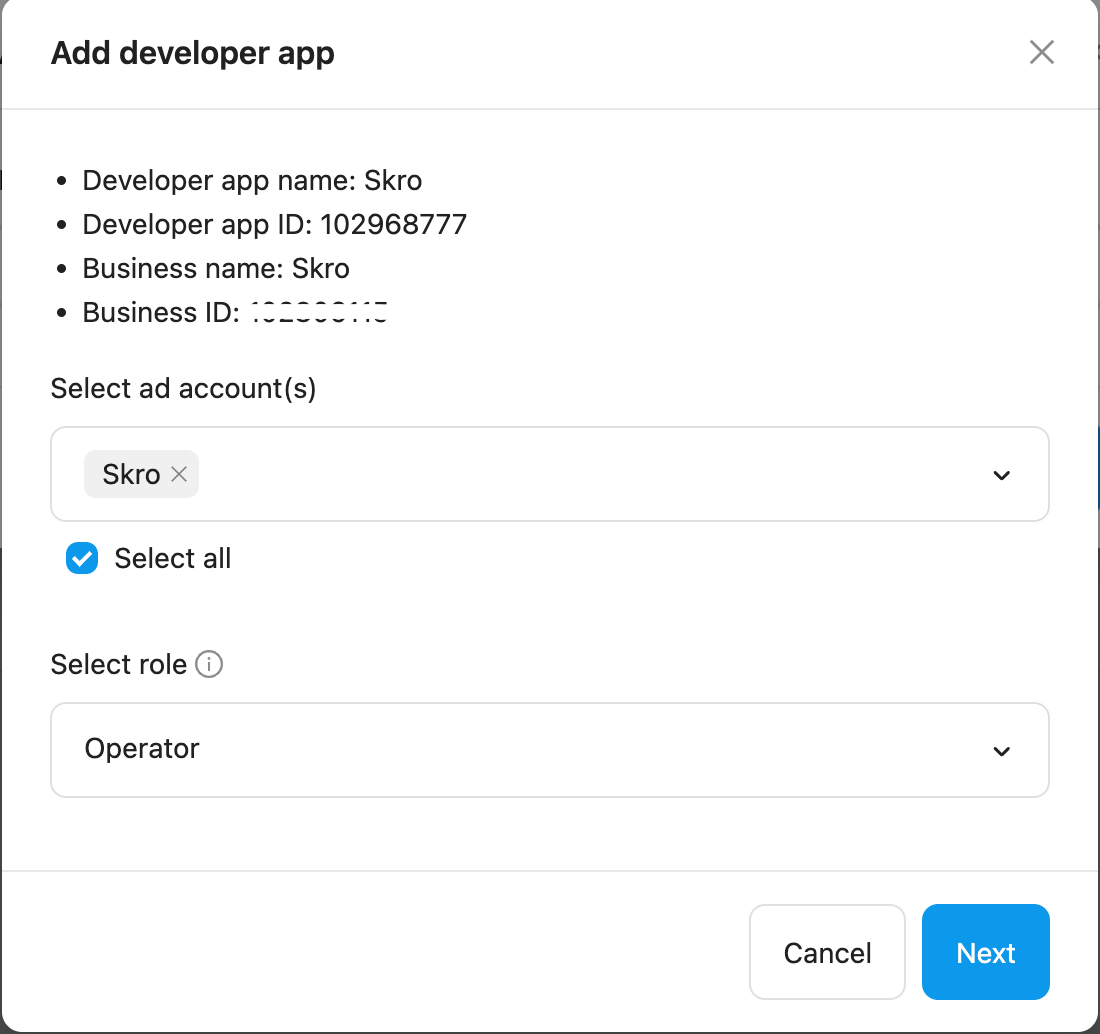
Task: Click the Business ID line
Action: pyautogui.click(x=235, y=312)
